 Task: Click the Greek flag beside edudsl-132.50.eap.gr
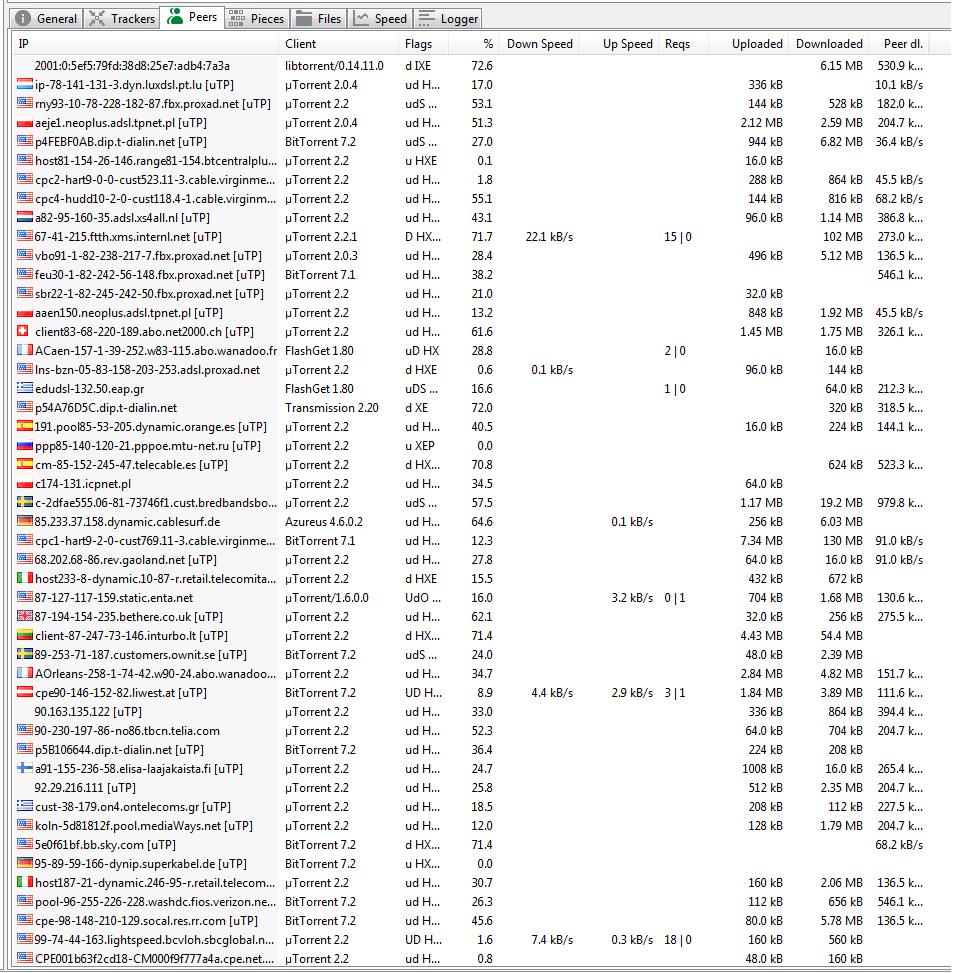pos(25,388)
